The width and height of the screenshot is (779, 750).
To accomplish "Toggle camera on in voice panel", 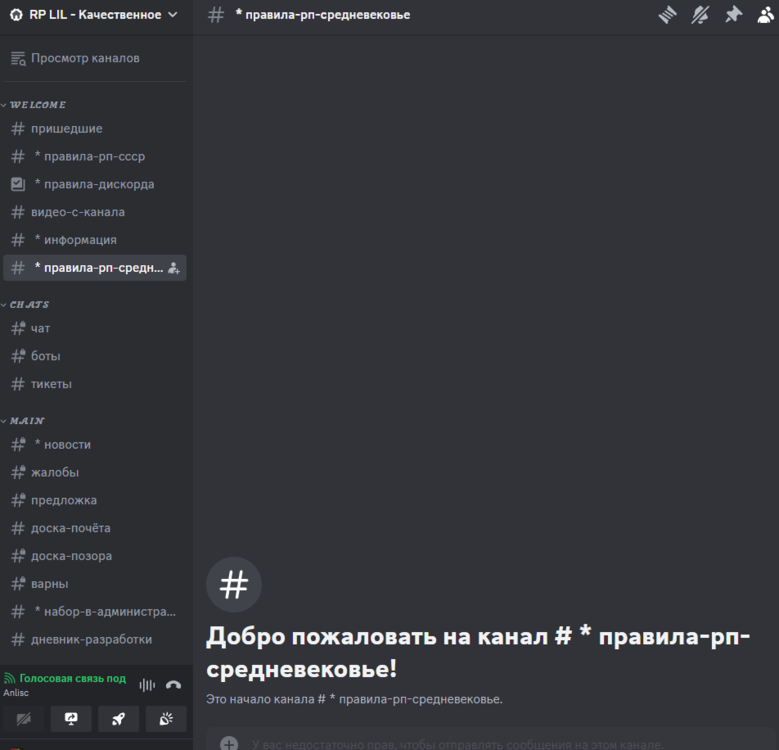I will pyautogui.click(x=24, y=719).
